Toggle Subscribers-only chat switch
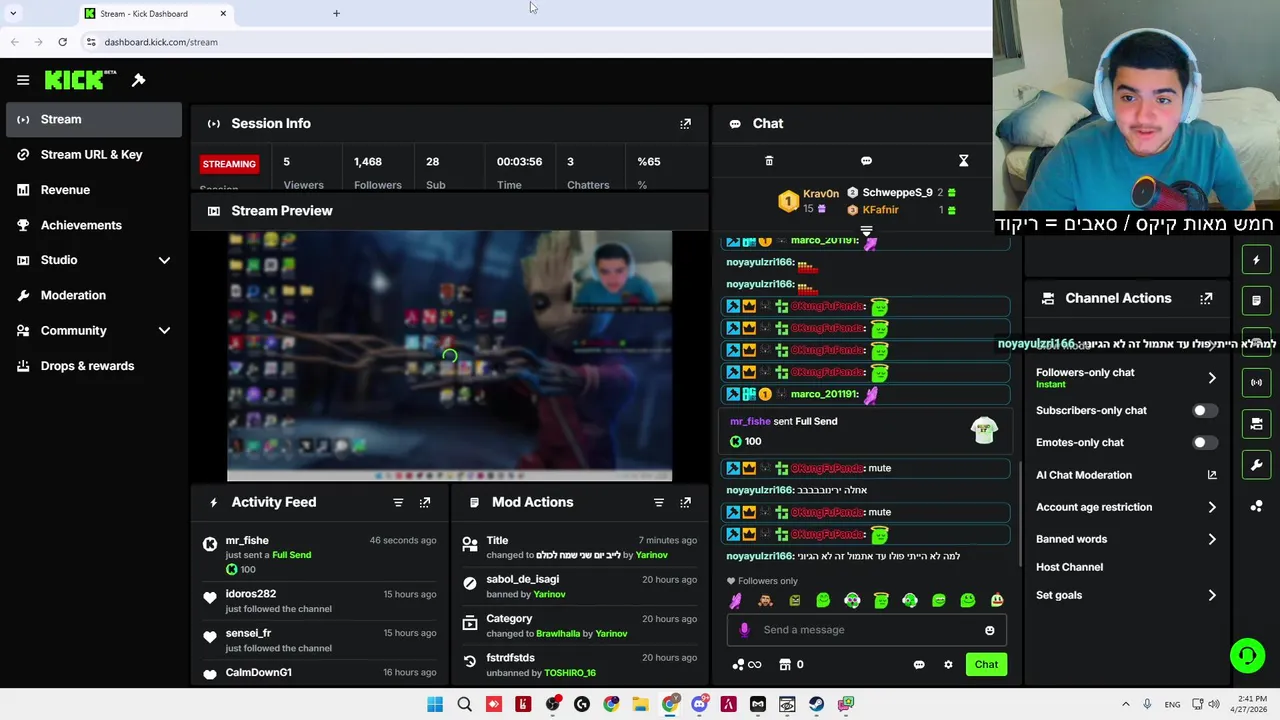 1203,411
